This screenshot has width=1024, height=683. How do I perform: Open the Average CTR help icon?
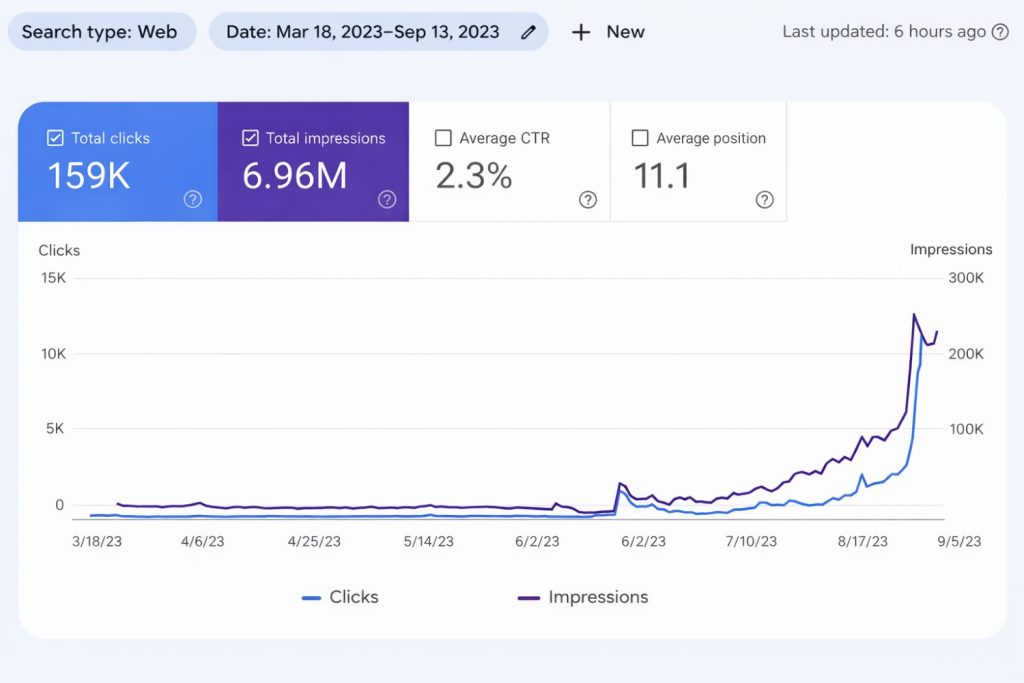[588, 199]
